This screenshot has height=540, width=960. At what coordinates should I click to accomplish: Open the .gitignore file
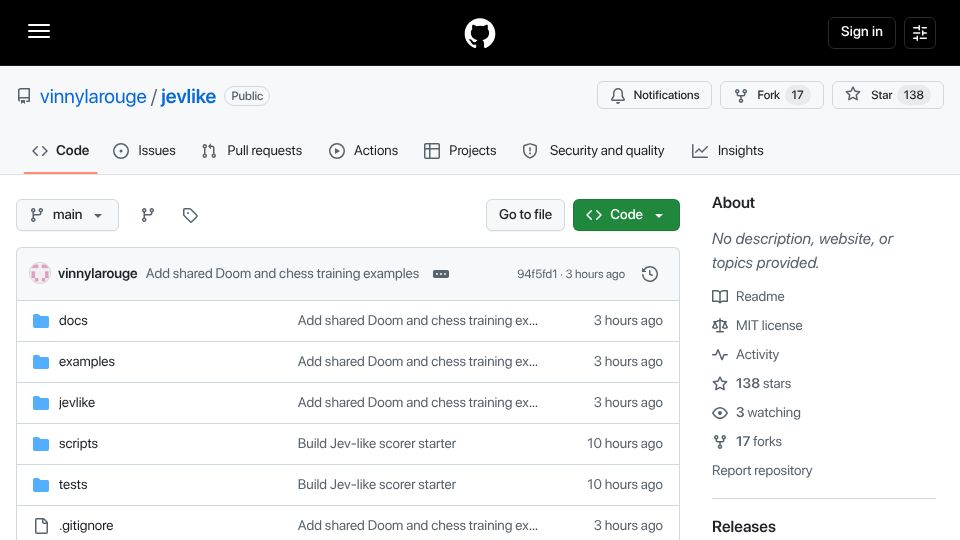(86, 526)
